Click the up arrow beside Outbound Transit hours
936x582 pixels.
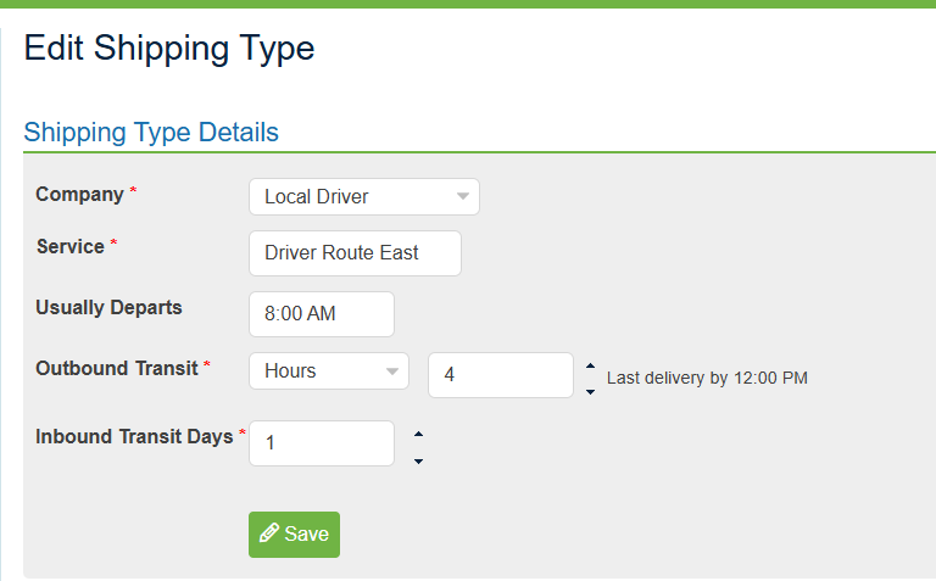589,364
